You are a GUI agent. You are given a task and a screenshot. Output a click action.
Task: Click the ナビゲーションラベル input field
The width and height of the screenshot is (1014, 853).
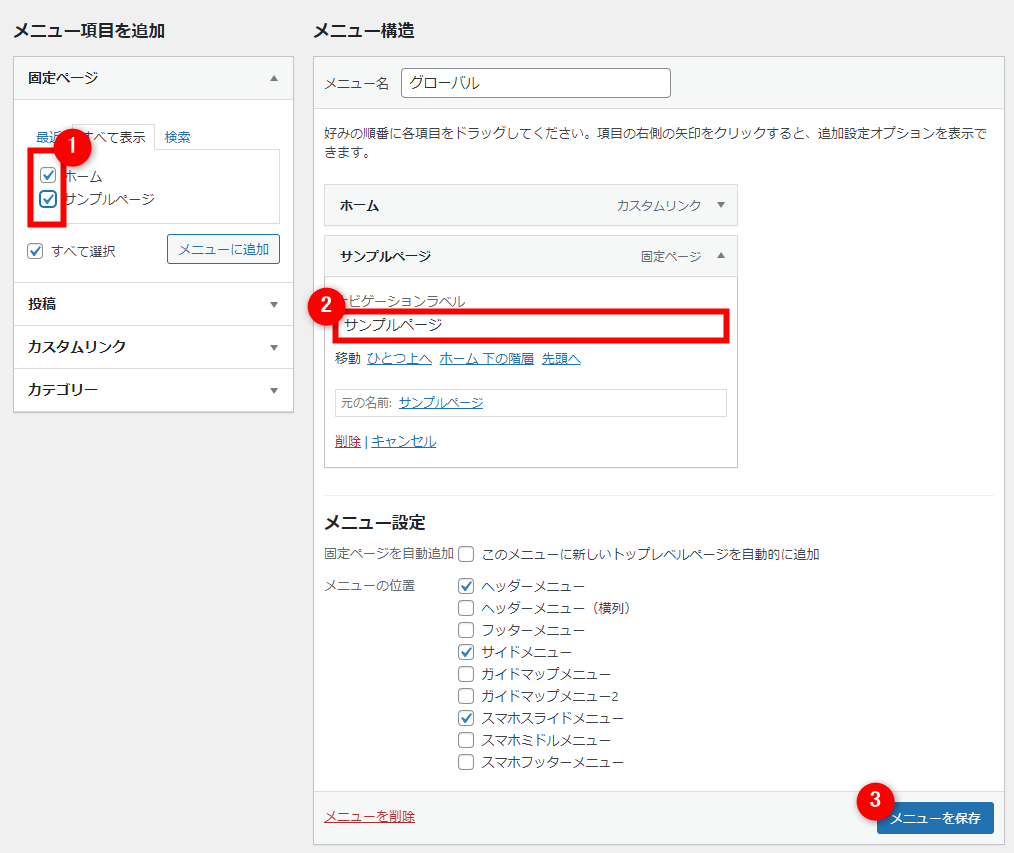click(530, 326)
